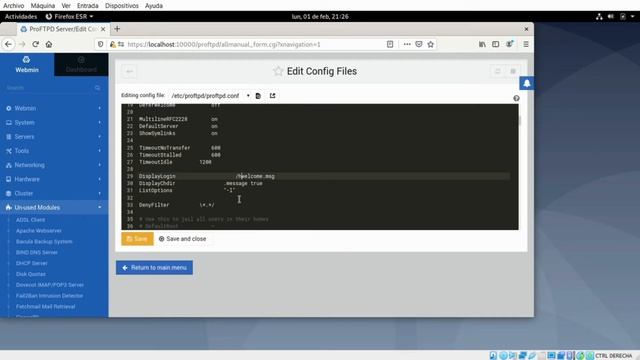Open the Firefox ESR application menu
Screen dimensions: 640x360
coord(69,17)
